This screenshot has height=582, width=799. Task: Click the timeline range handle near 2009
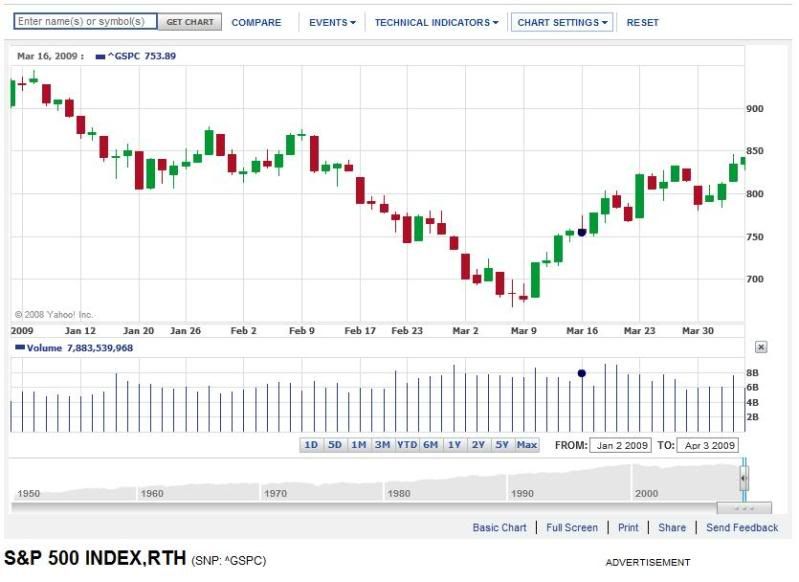tap(743, 479)
